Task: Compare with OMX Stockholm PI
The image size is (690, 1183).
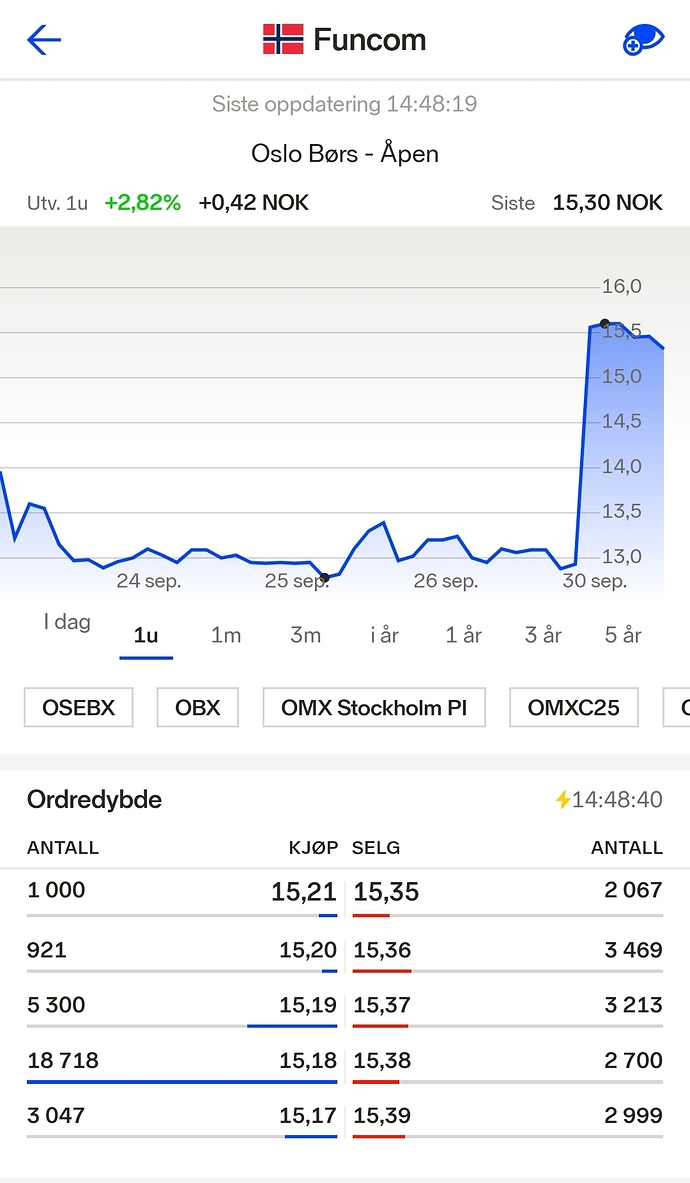Action: [374, 708]
